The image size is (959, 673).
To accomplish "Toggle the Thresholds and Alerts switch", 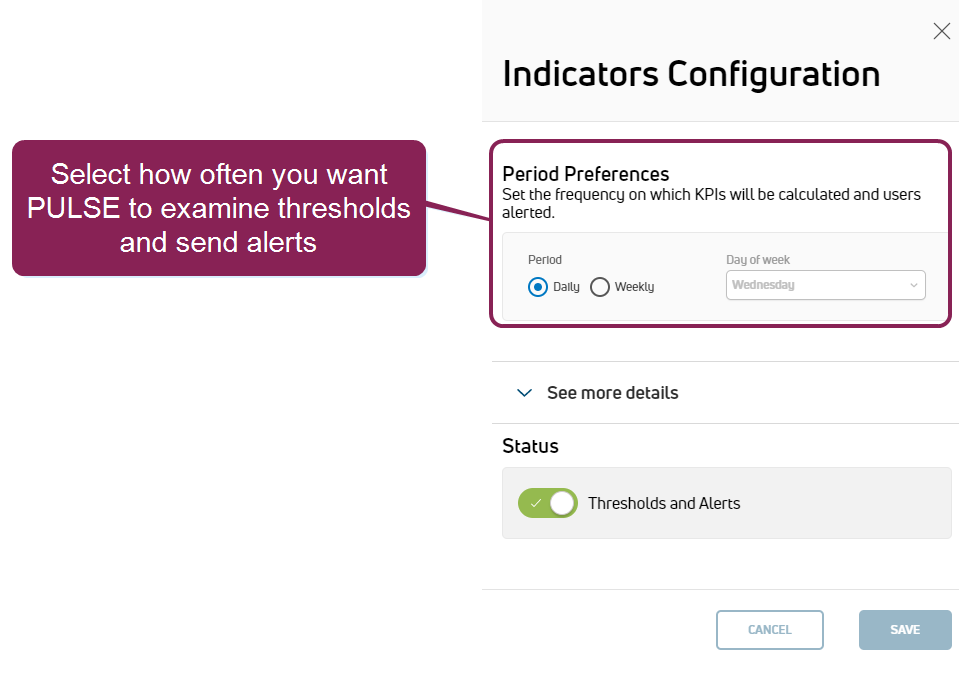I will 548,503.
